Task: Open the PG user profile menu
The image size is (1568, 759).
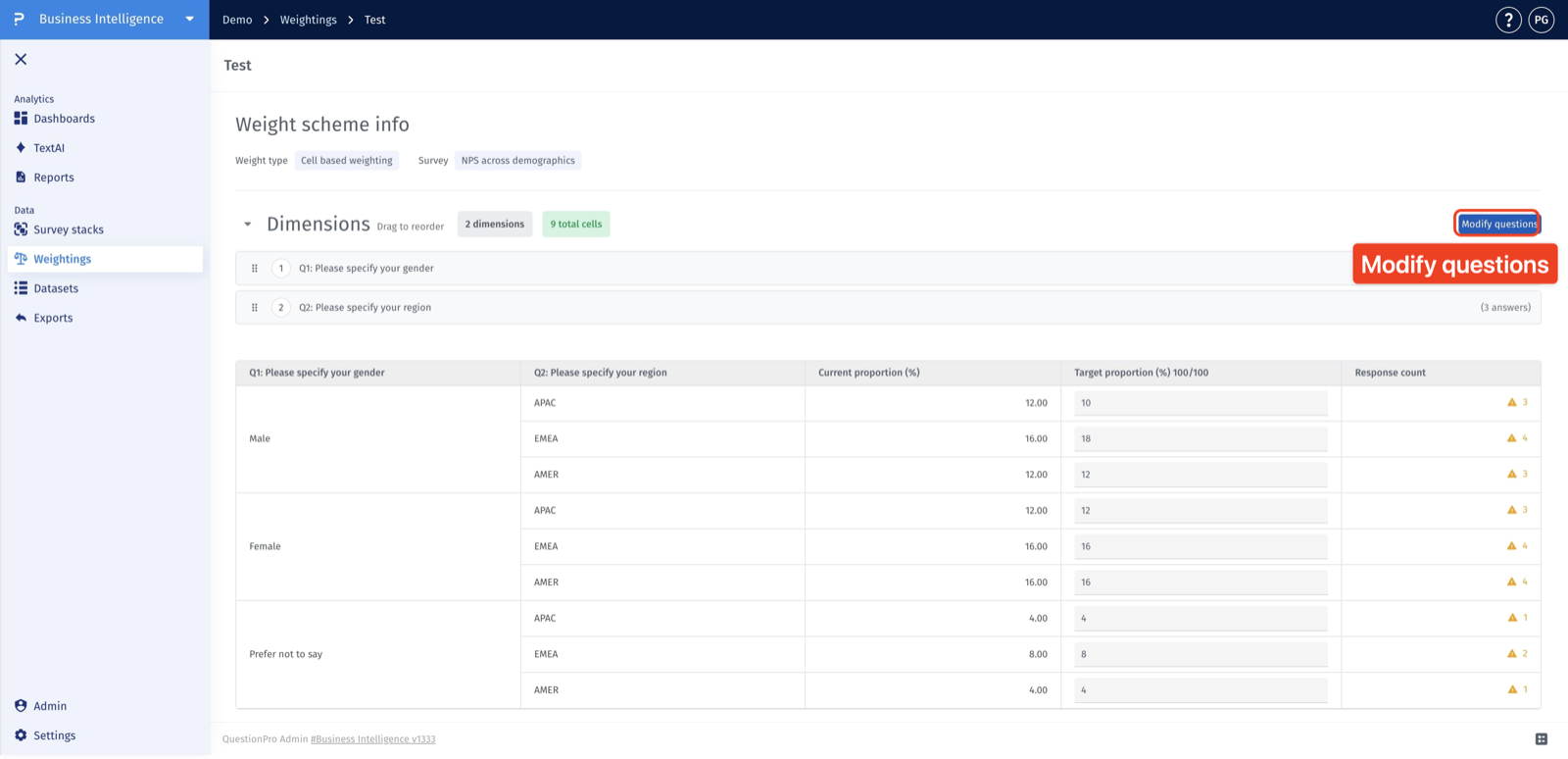Action: pyautogui.click(x=1542, y=20)
